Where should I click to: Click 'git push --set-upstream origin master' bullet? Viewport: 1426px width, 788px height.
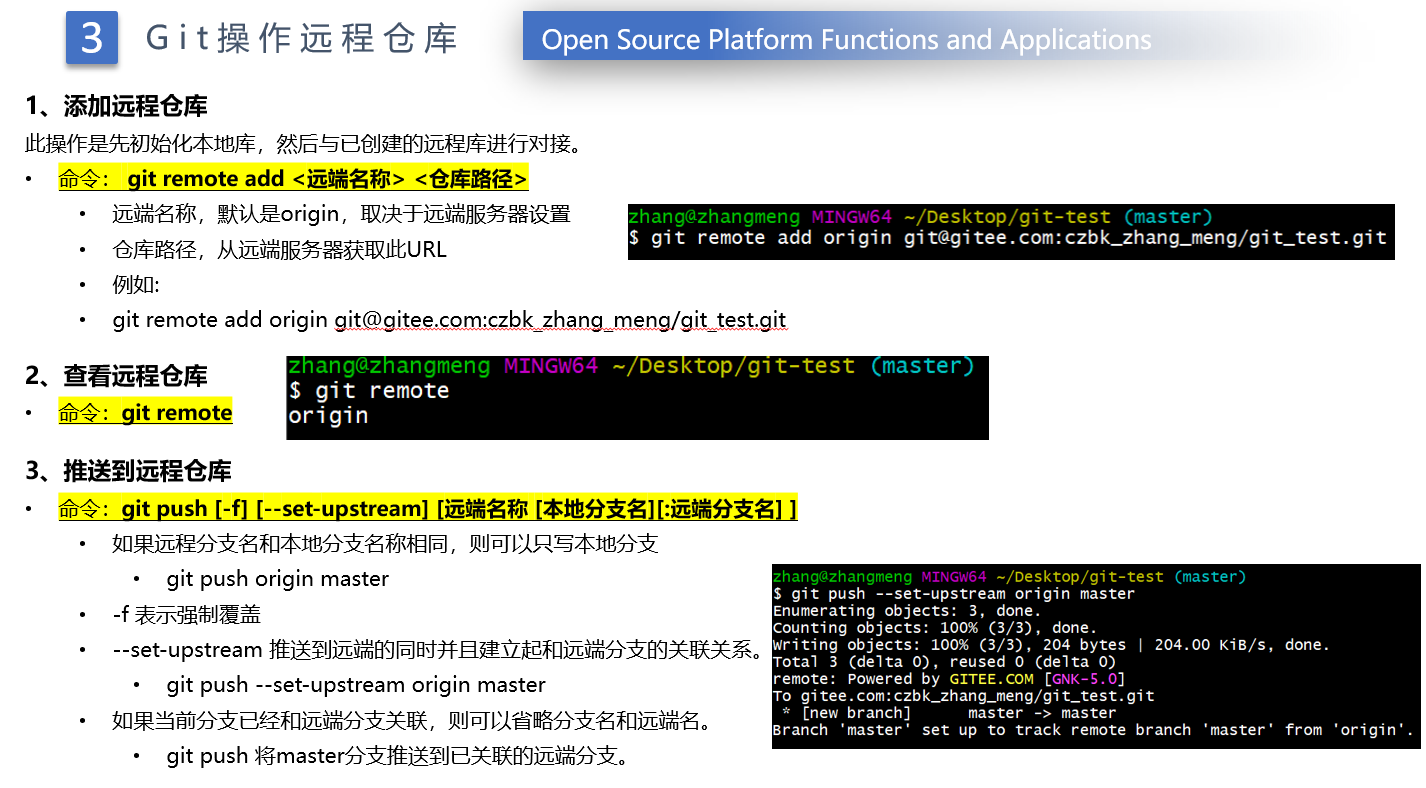tap(355, 685)
